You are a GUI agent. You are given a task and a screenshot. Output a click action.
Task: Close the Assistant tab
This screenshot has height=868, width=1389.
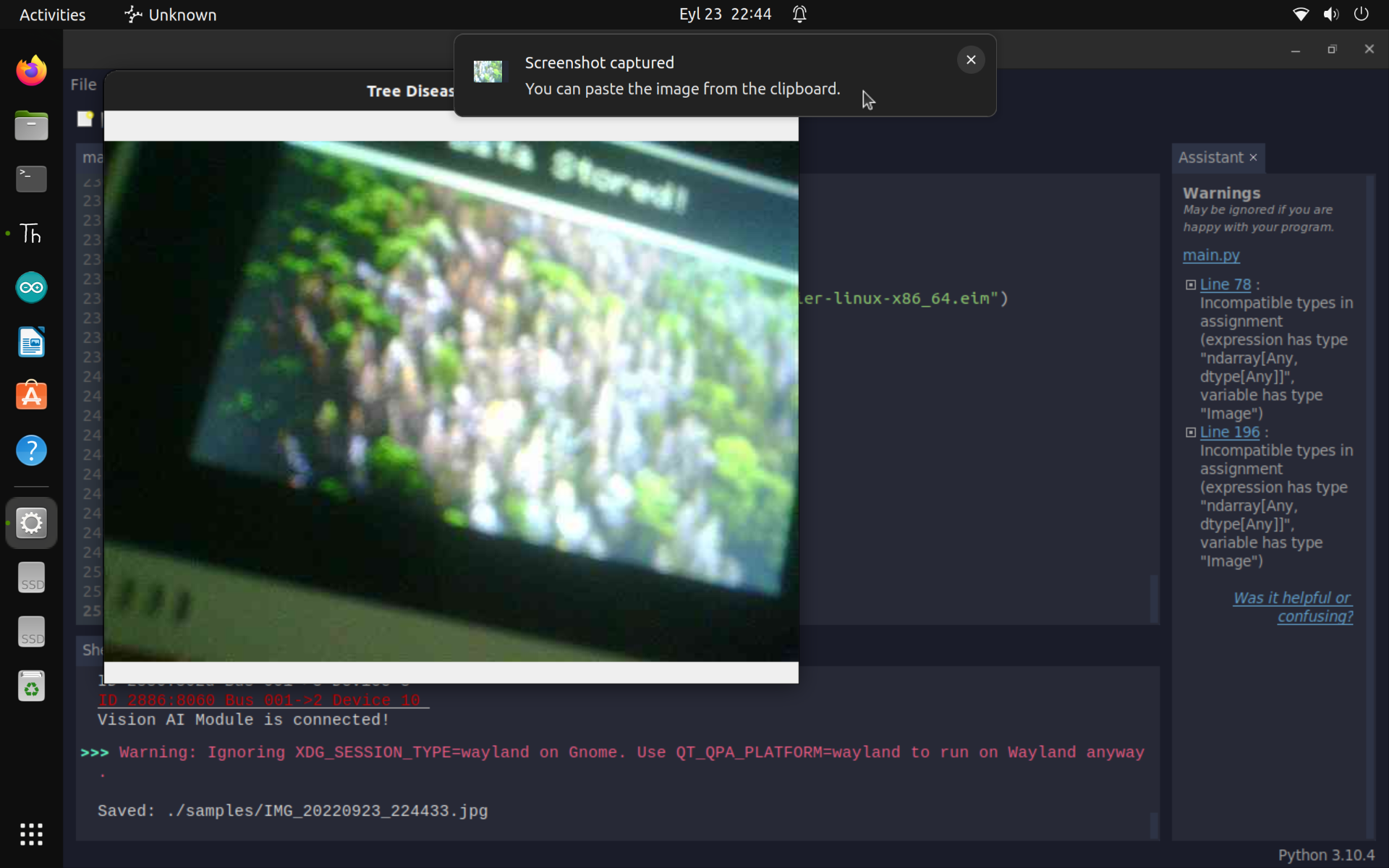pyautogui.click(x=1254, y=158)
